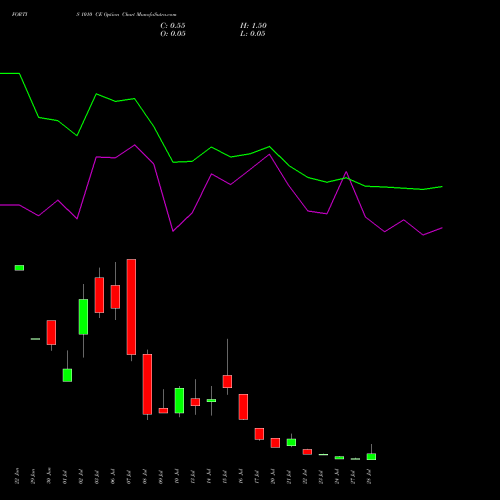Click the green candle above 01 Jul
This screenshot has height=500, width=500.
(x=67, y=375)
